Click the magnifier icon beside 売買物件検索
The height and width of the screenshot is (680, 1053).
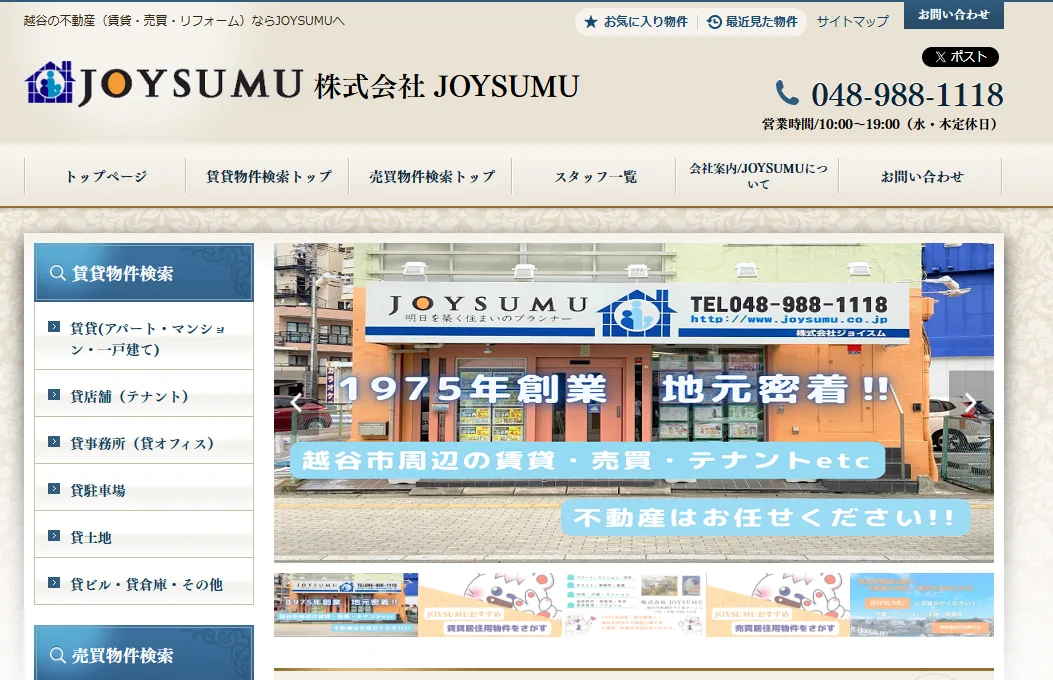[x=58, y=655]
